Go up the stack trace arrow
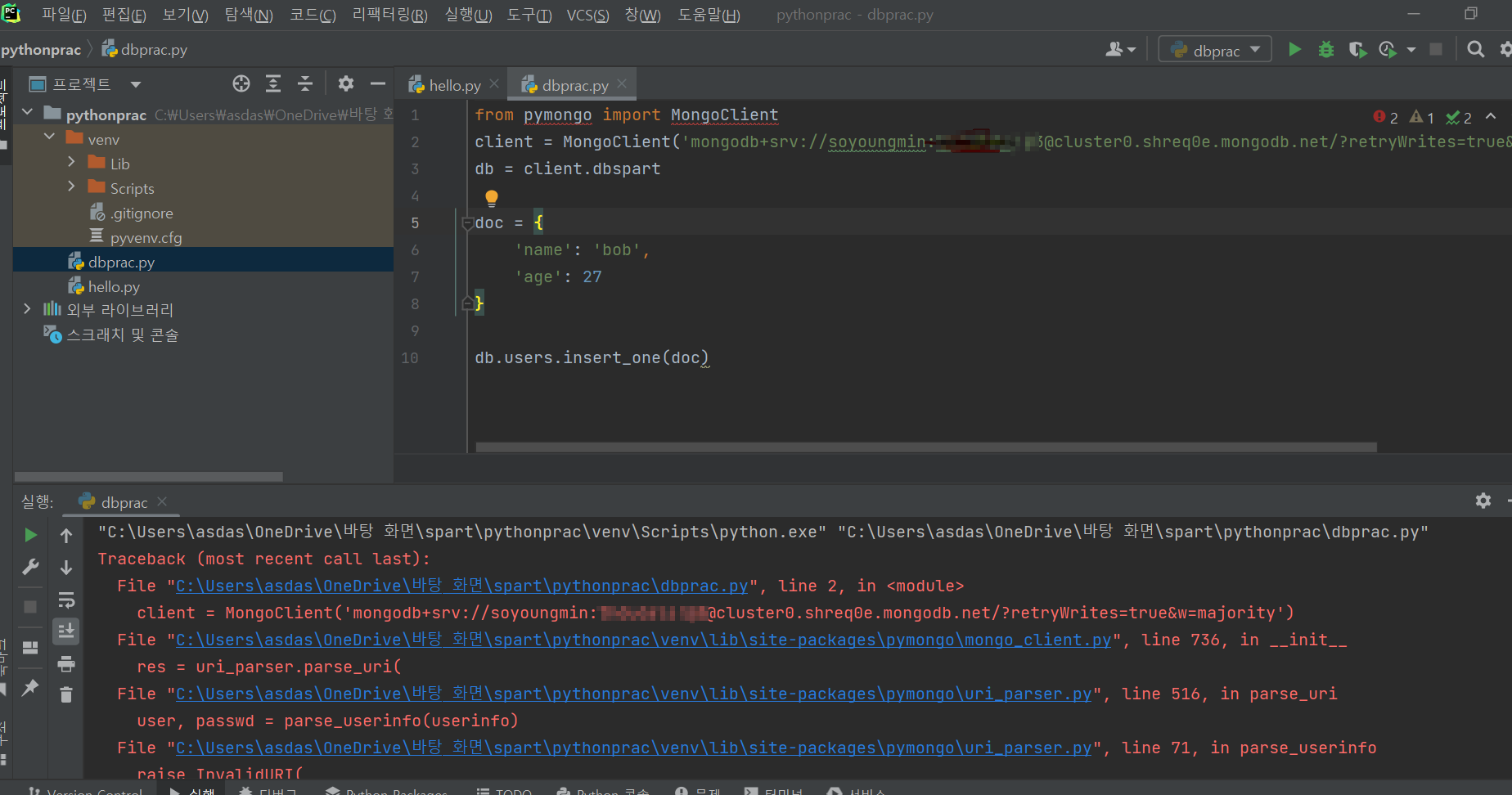This screenshot has width=1512, height=795. coord(66,535)
